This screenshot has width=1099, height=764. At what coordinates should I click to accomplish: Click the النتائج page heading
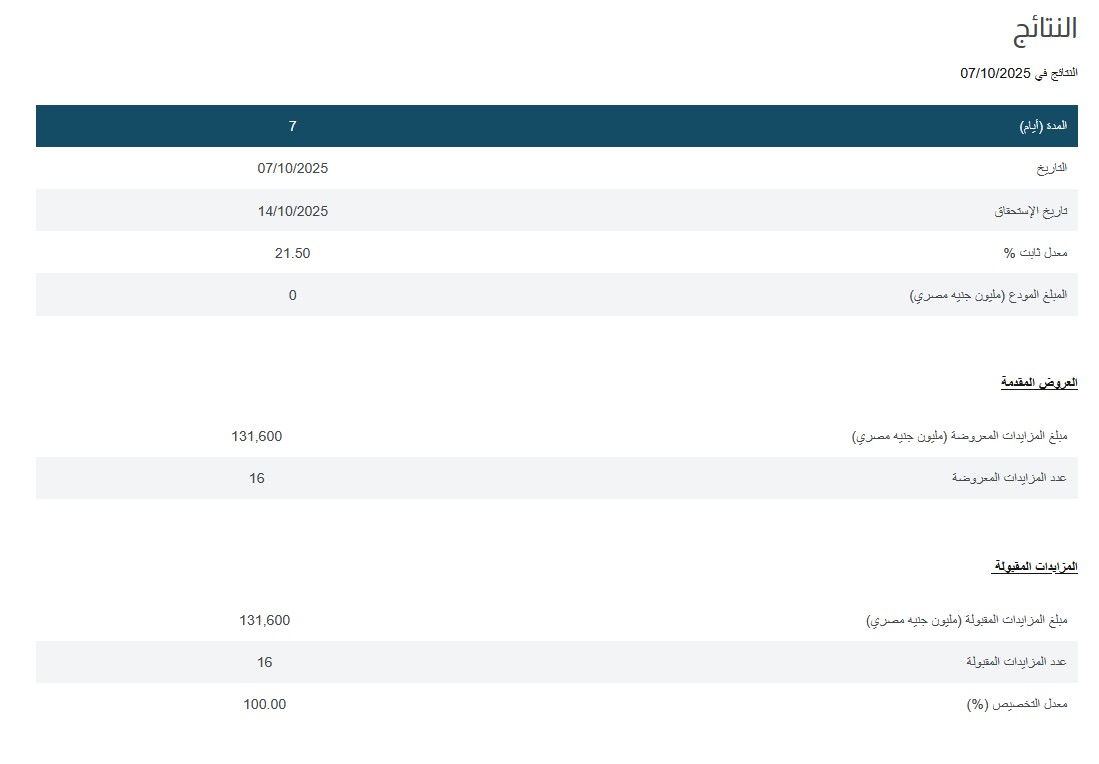coord(1045,29)
